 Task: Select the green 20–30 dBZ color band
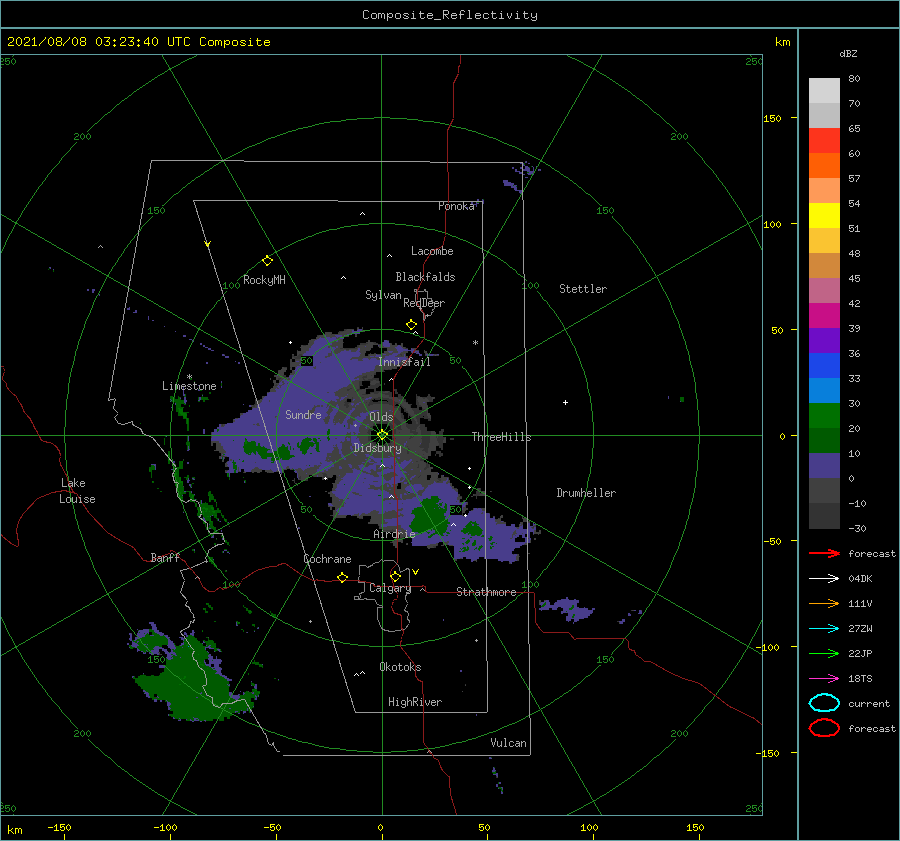click(x=824, y=416)
